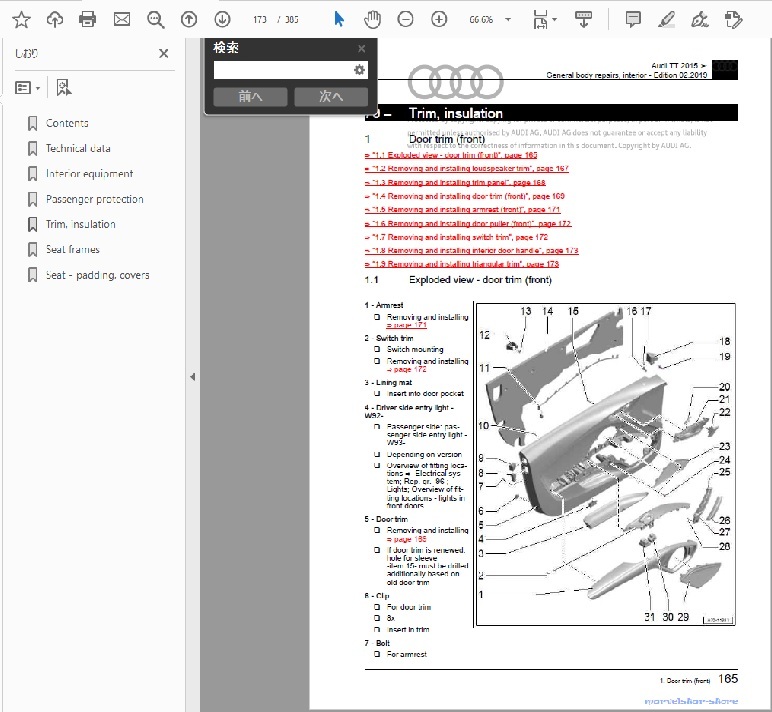Viewport: 772px width, 712px height.
Task: Click the 'Trim, insulation' chapter heading
Action: (455, 113)
